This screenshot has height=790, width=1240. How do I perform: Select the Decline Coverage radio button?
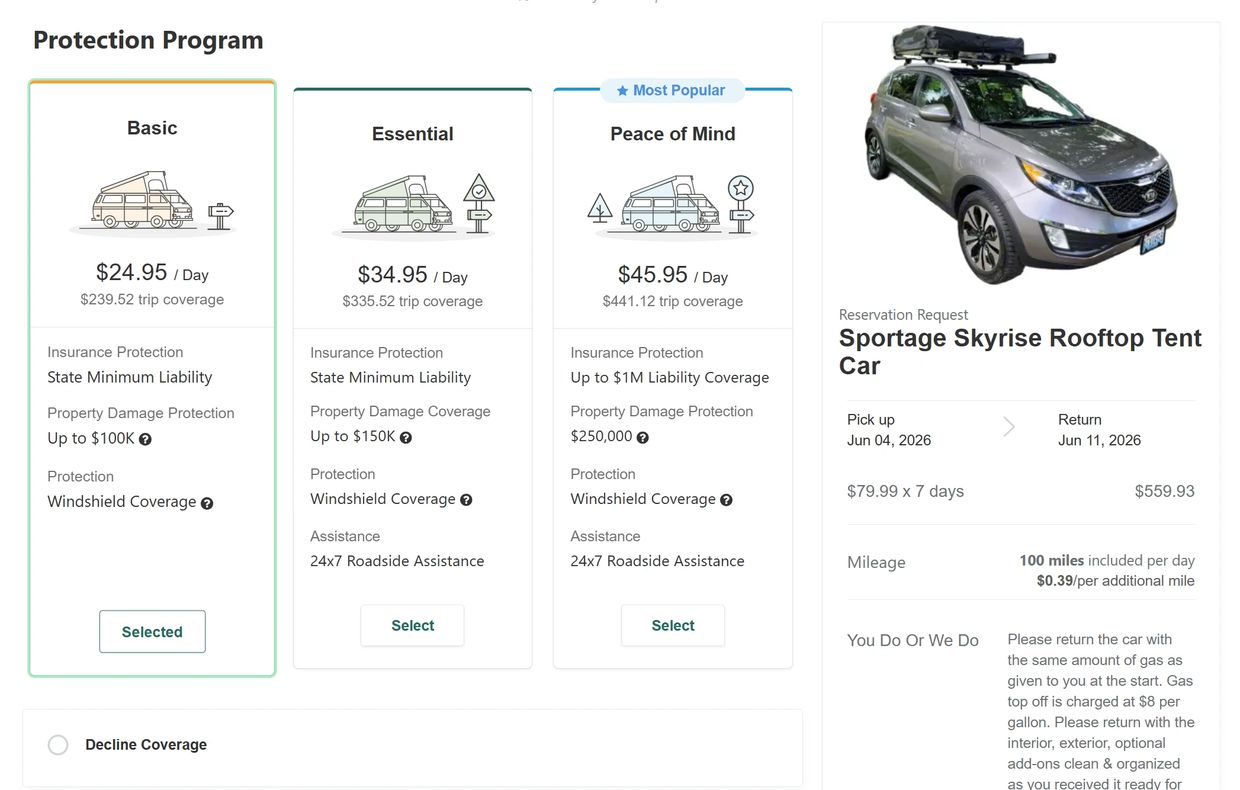pyautogui.click(x=58, y=744)
